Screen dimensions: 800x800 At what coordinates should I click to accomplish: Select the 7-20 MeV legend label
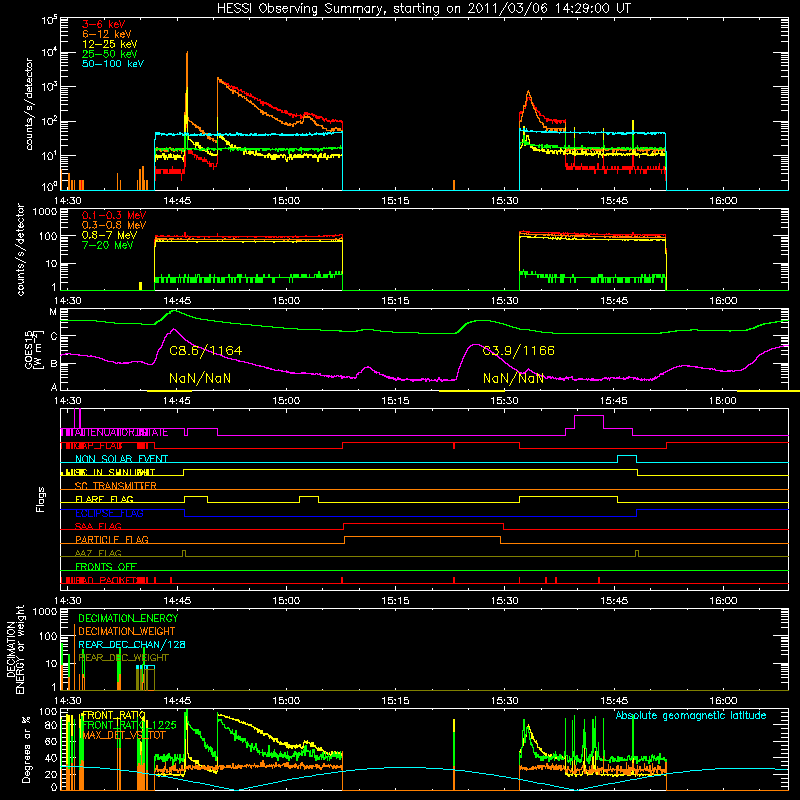pos(108,245)
